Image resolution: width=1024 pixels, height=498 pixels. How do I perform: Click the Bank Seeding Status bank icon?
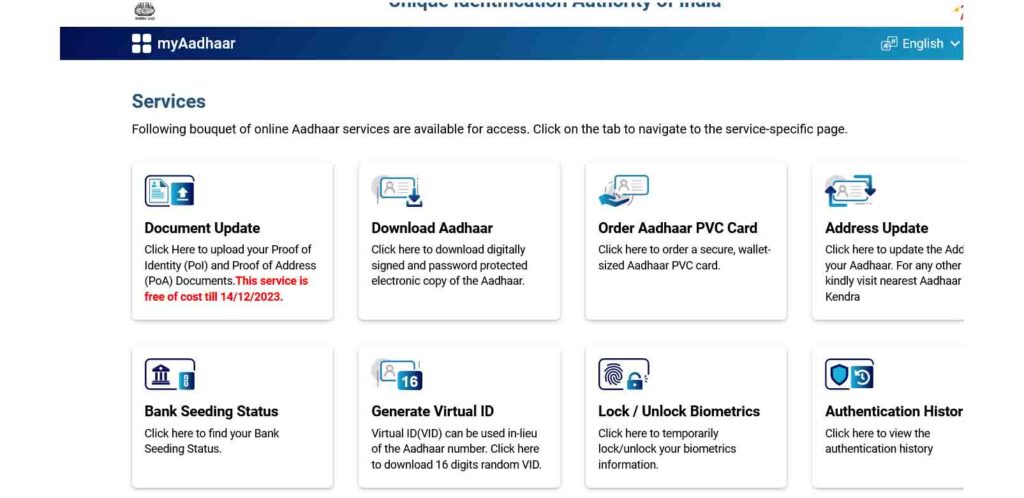pos(169,375)
